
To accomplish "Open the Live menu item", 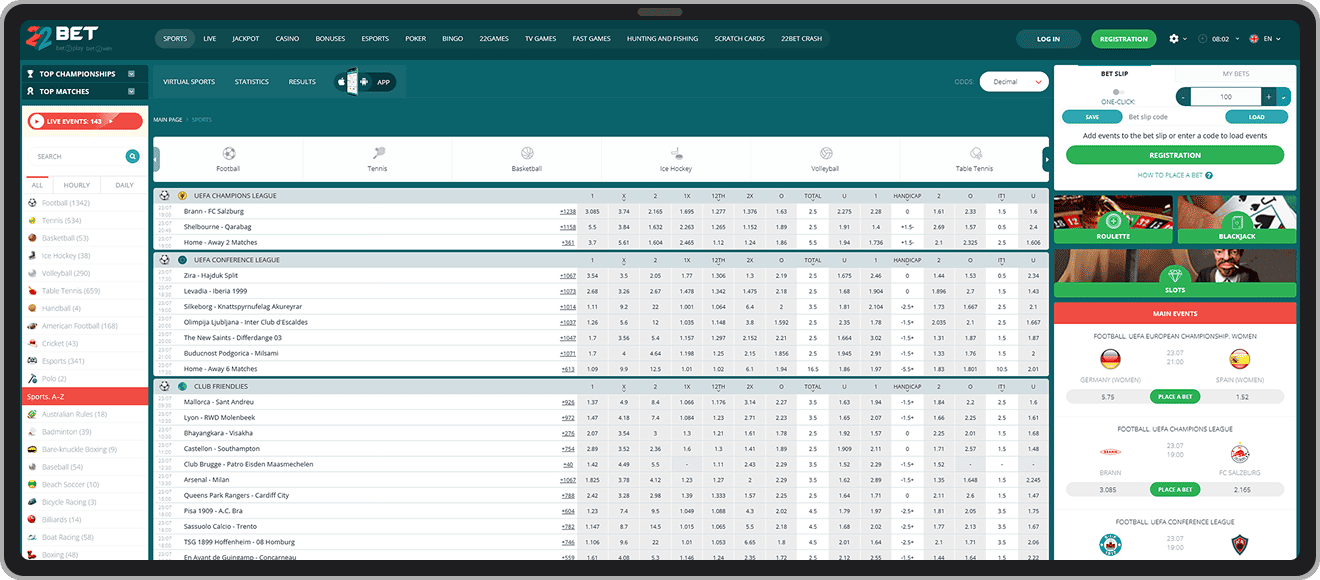I will [210, 39].
